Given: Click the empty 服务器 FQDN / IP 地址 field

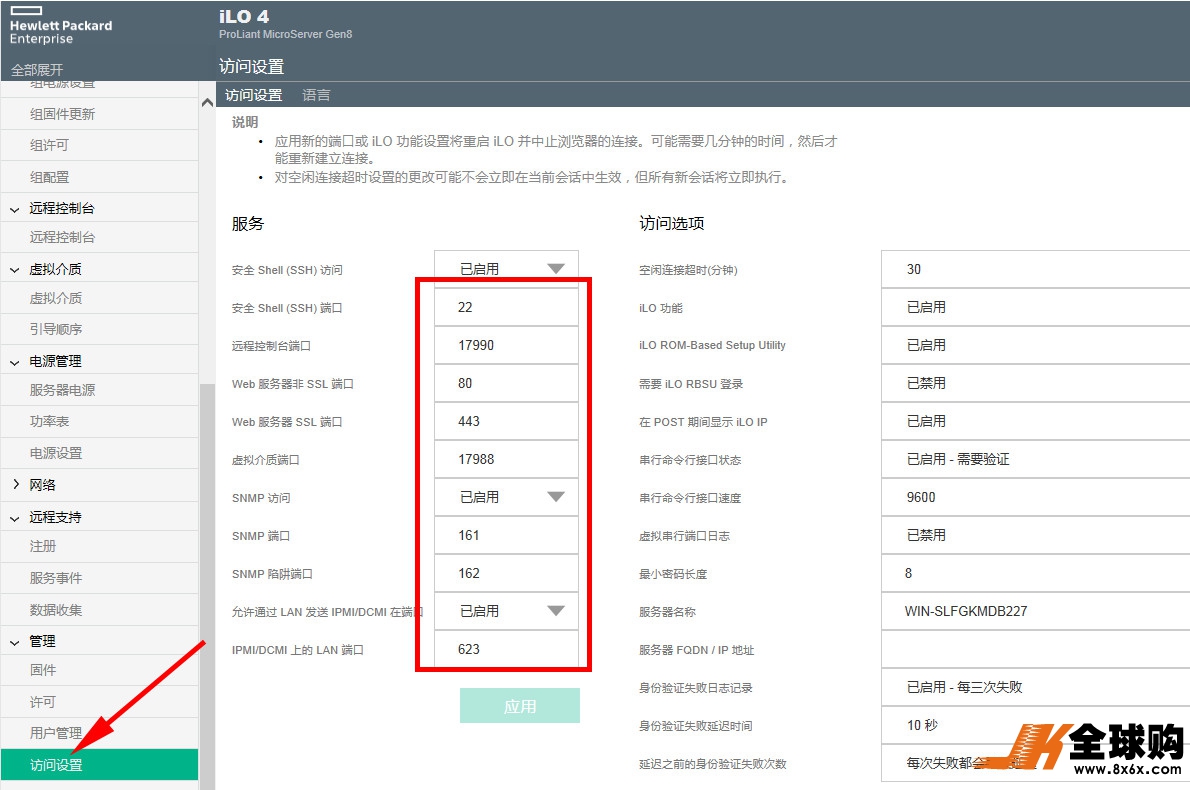Looking at the screenshot, I should click(x=1035, y=649).
